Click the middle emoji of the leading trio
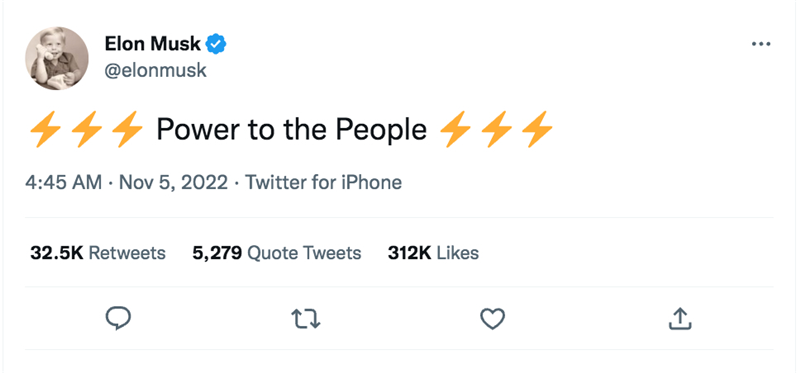This screenshot has width=800, height=373. (x=86, y=129)
